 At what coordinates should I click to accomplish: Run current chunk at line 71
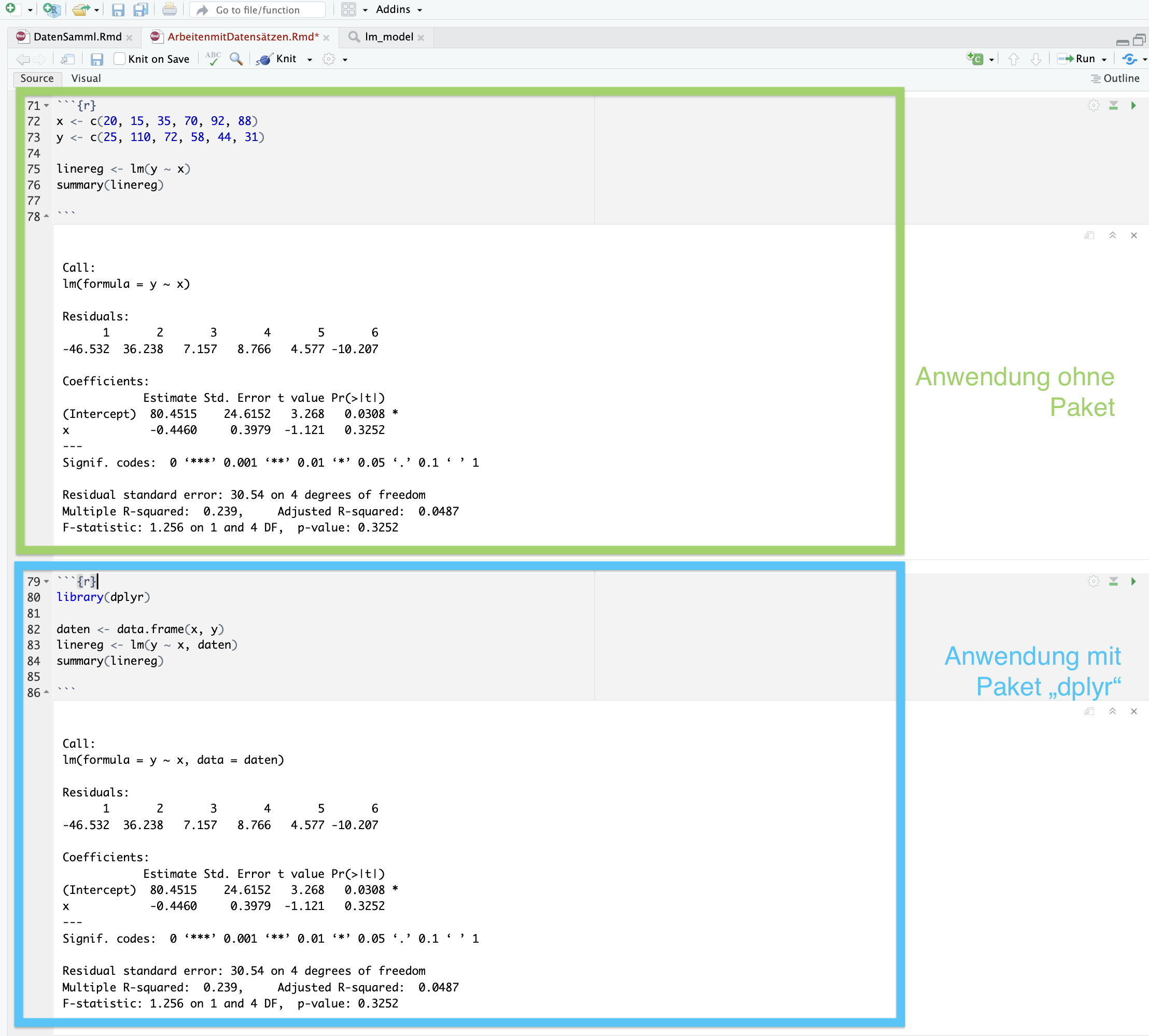1133,105
